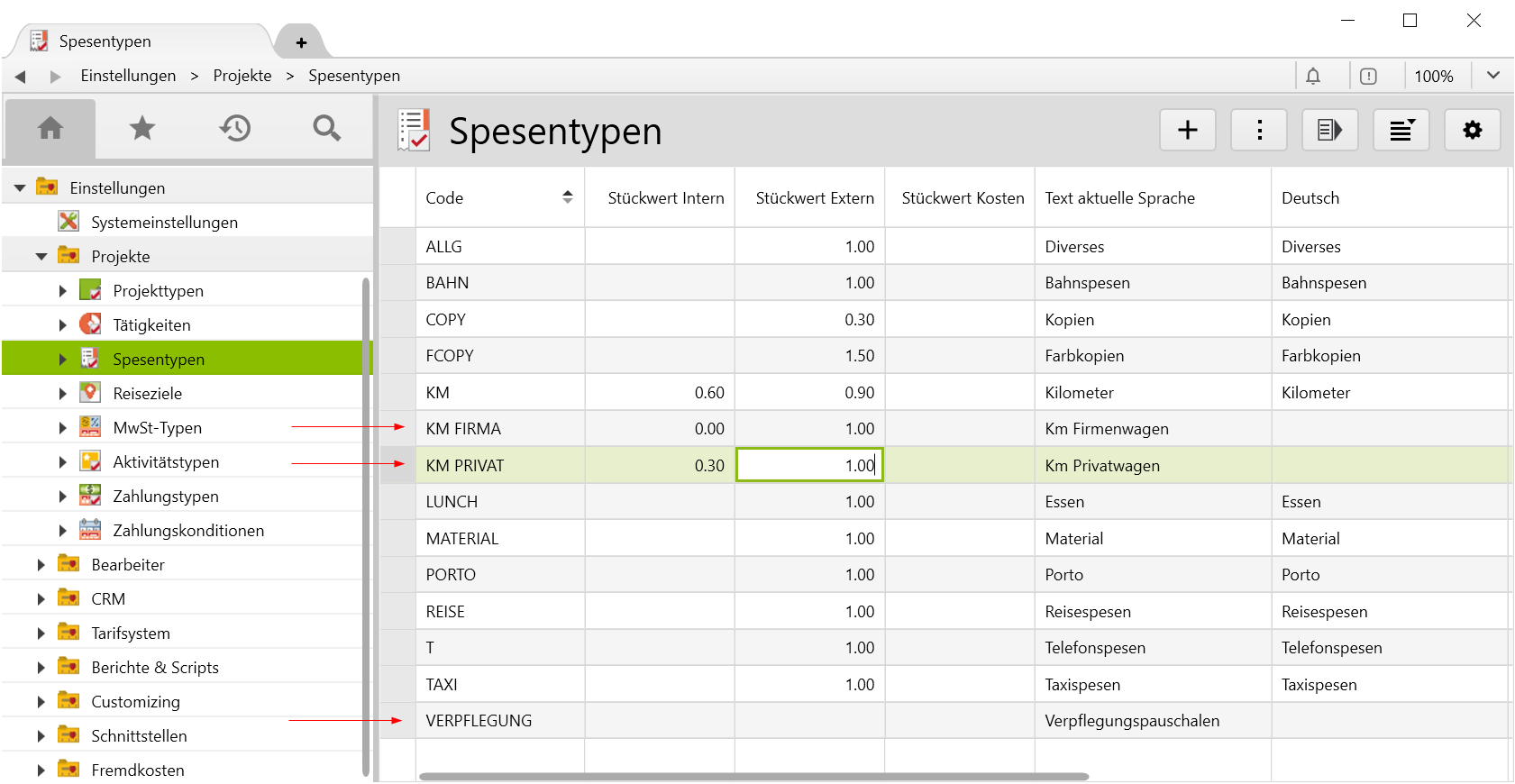
Task: Click the search magnifier icon
Action: click(x=326, y=129)
